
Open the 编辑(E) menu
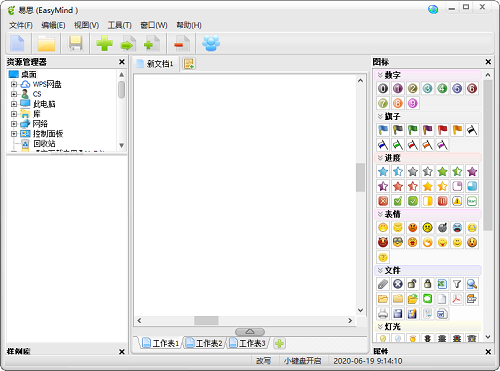[53, 25]
